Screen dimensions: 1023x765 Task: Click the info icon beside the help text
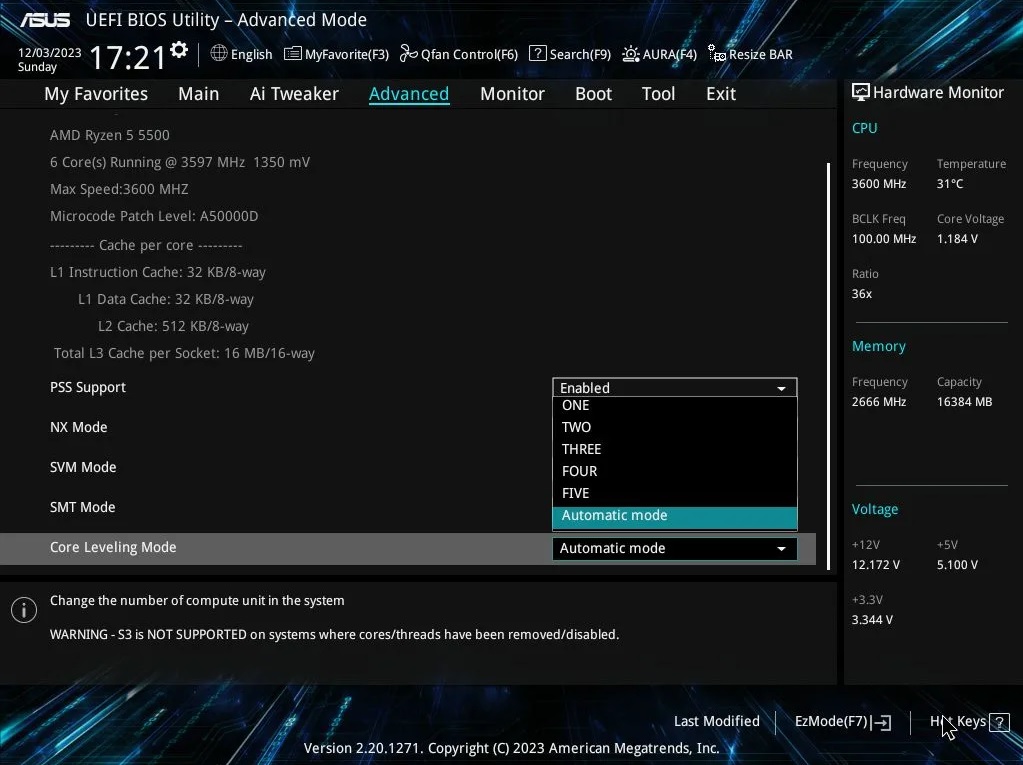click(23, 610)
